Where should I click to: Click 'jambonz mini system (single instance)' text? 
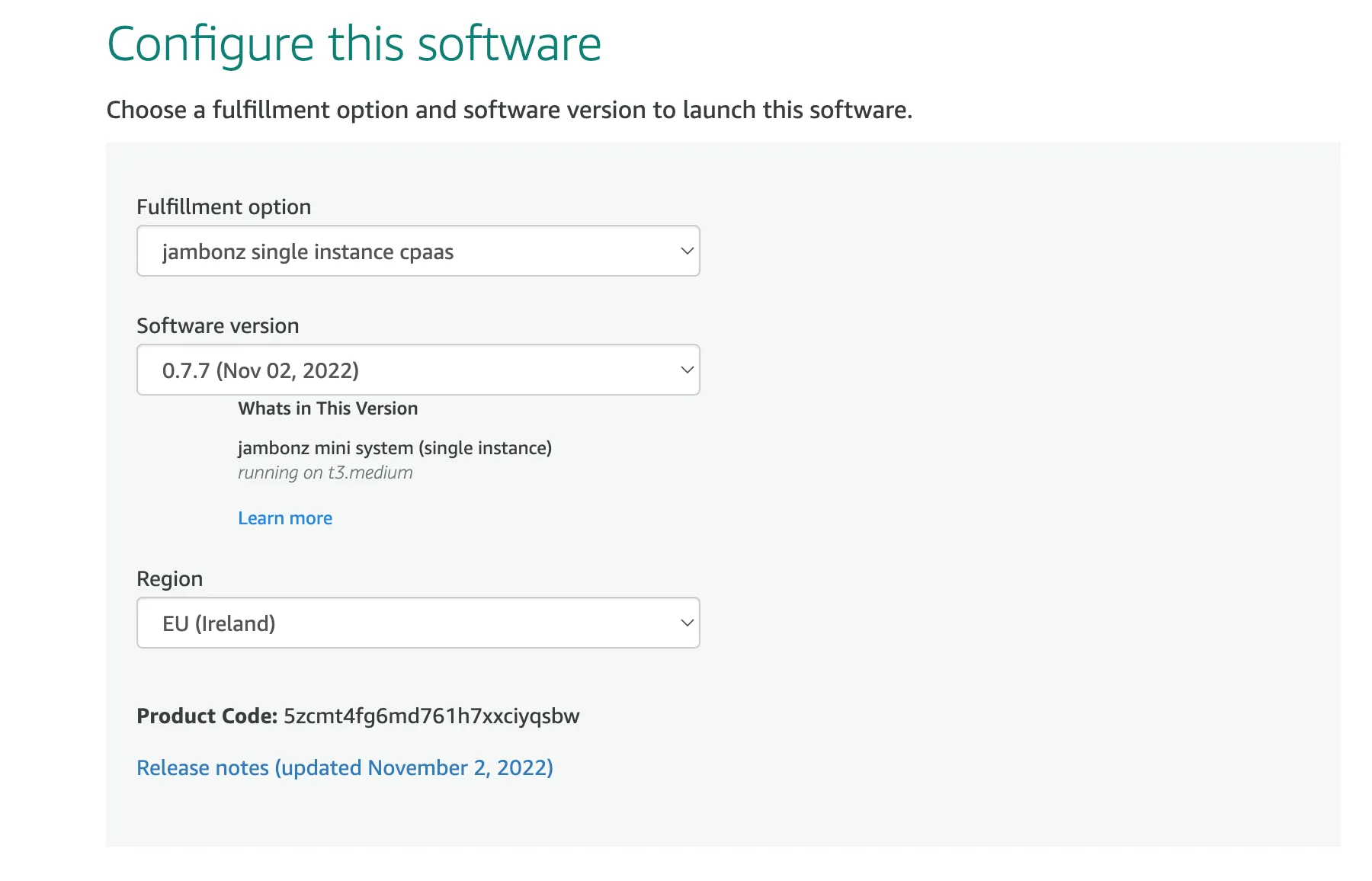395,448
